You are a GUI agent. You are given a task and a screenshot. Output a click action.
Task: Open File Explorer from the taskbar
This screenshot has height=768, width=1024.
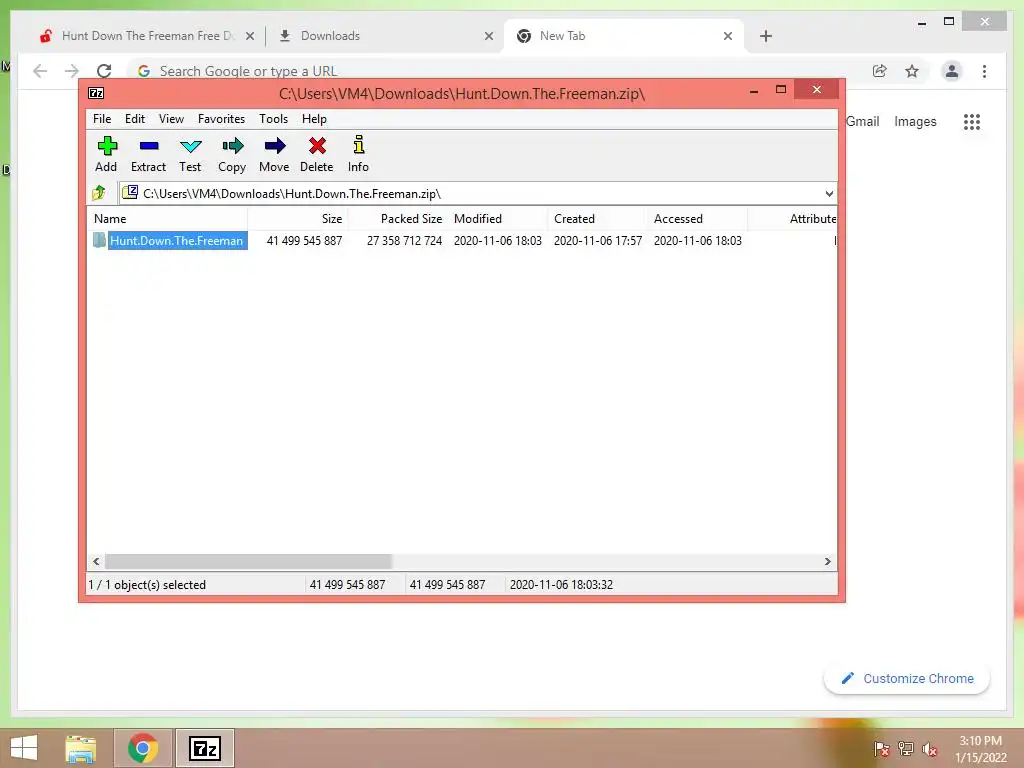[x=80, y=748]
